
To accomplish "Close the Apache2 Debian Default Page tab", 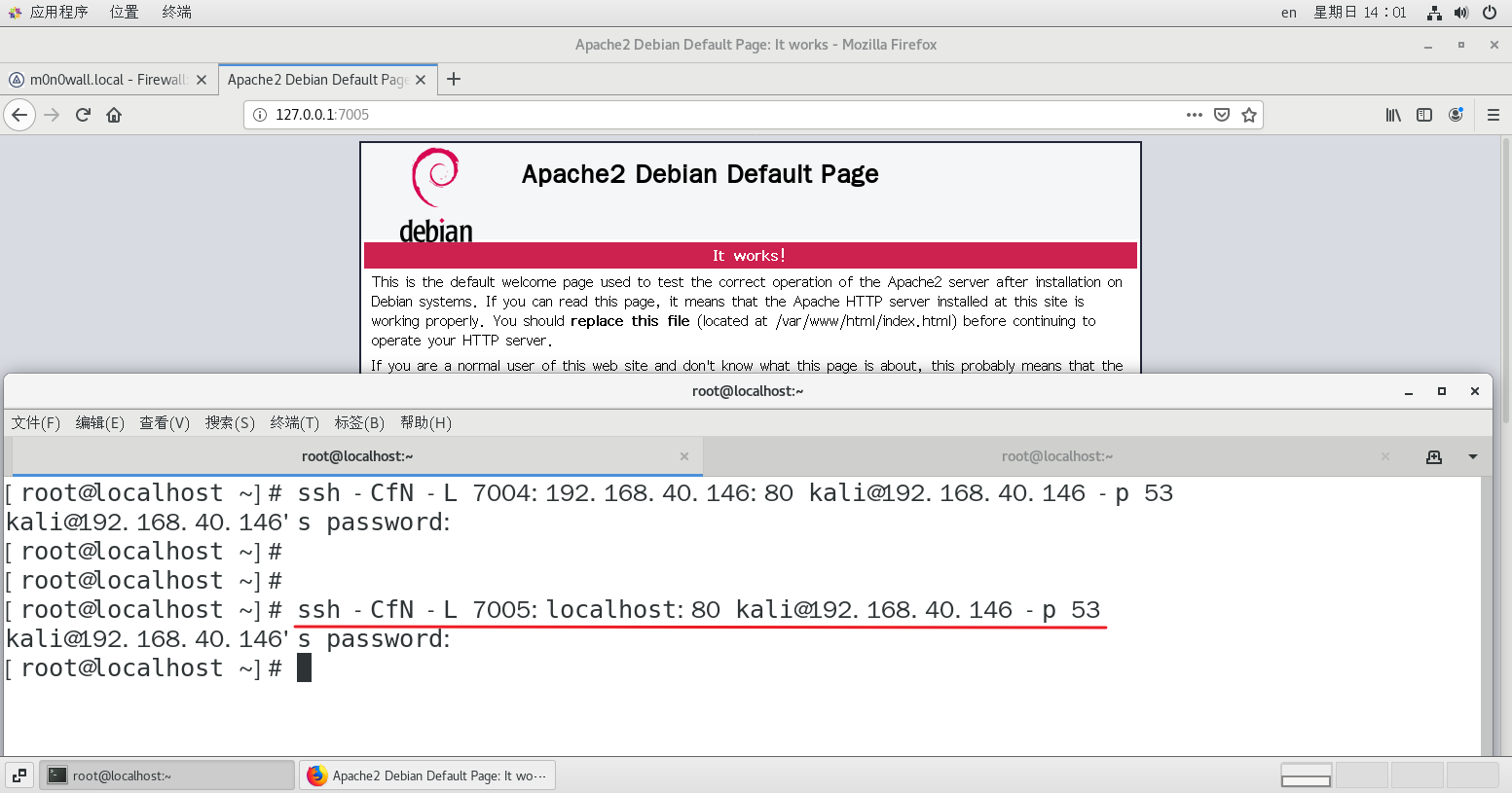I will tap(421, 80).
